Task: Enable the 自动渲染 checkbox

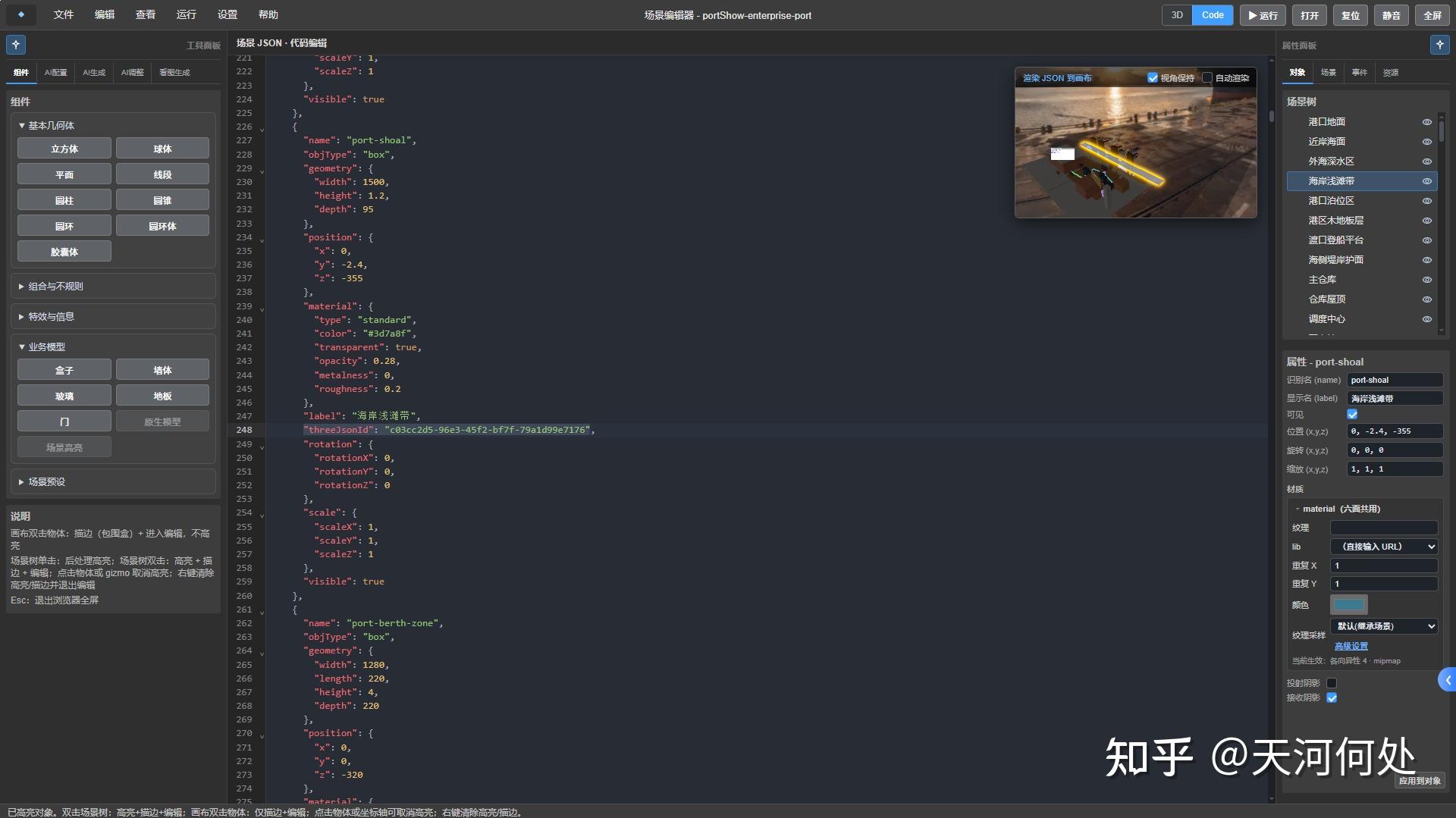Action: coord(1207,78)
